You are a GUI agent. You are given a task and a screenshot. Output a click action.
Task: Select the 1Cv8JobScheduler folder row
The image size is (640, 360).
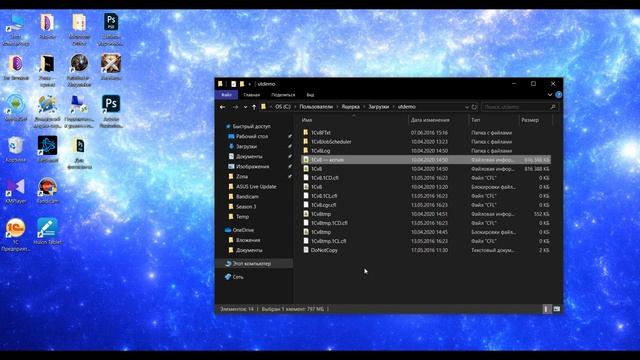point(426,142)
